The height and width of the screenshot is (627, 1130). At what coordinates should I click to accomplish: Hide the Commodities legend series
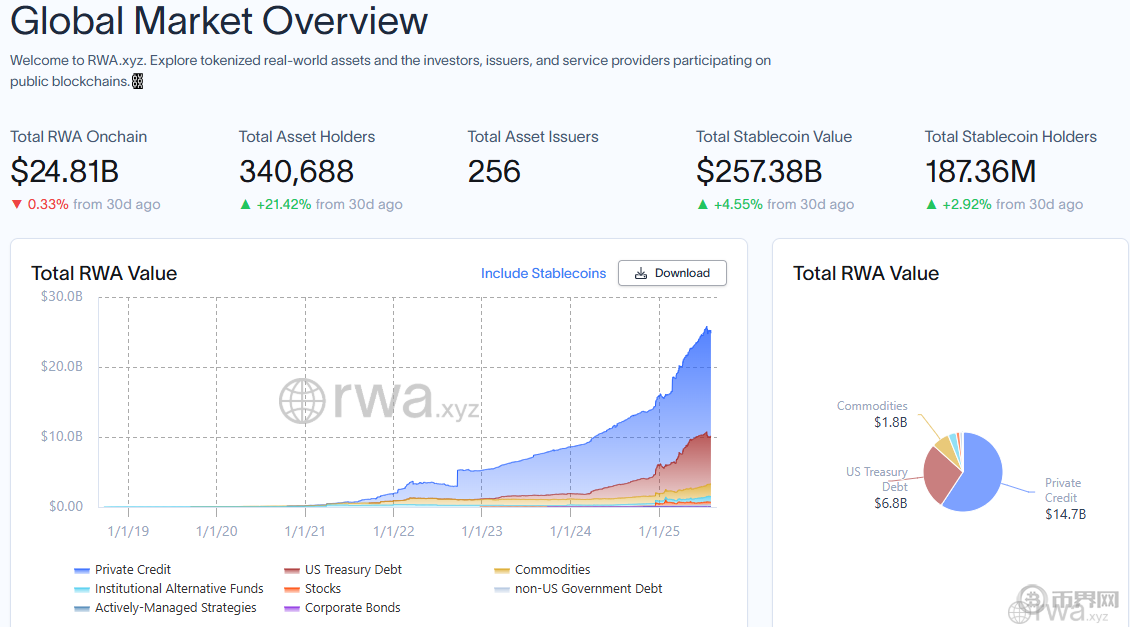[551, 570]
